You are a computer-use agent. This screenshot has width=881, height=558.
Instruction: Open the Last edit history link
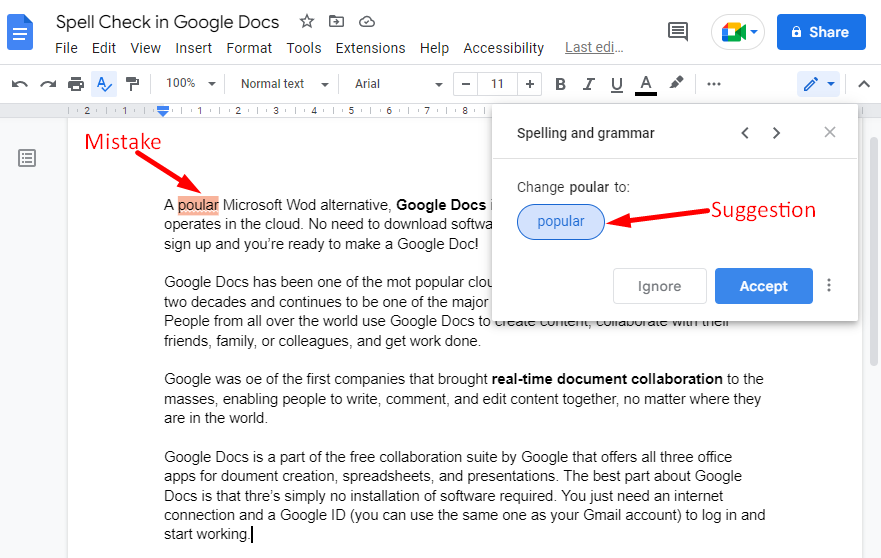[594, 47]
